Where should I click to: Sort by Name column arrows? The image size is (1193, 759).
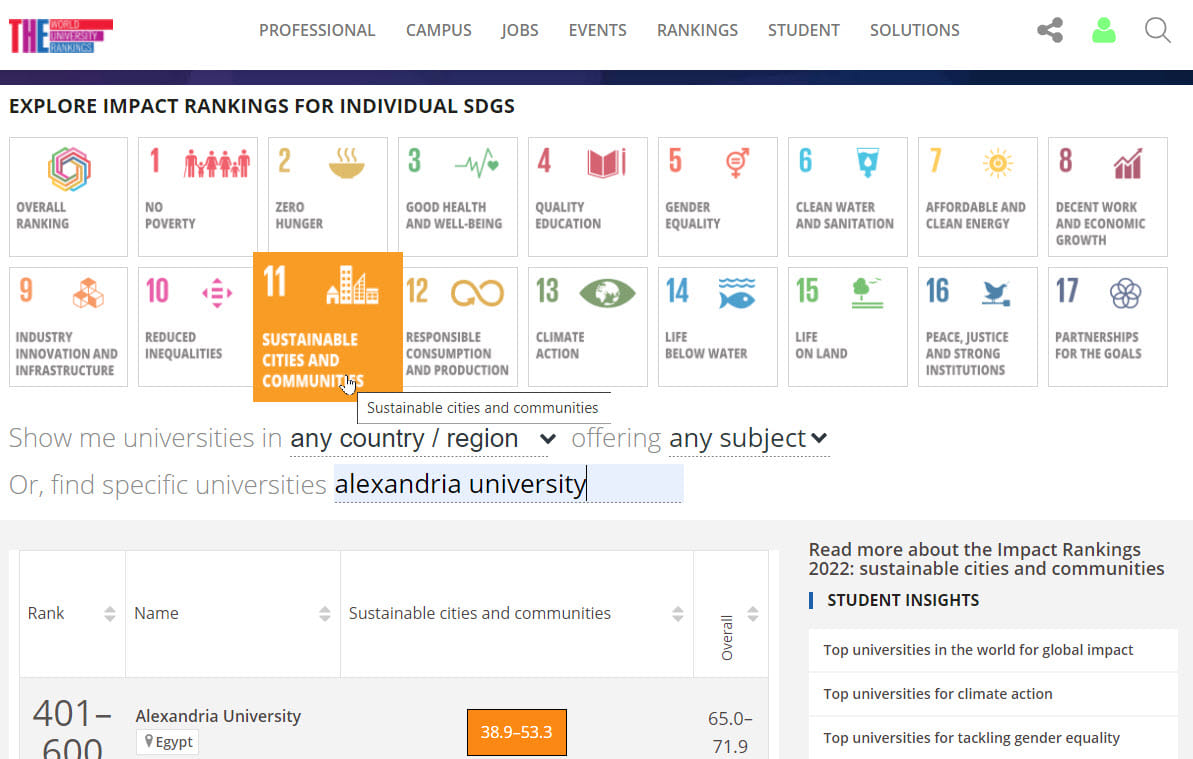[324, 614]
